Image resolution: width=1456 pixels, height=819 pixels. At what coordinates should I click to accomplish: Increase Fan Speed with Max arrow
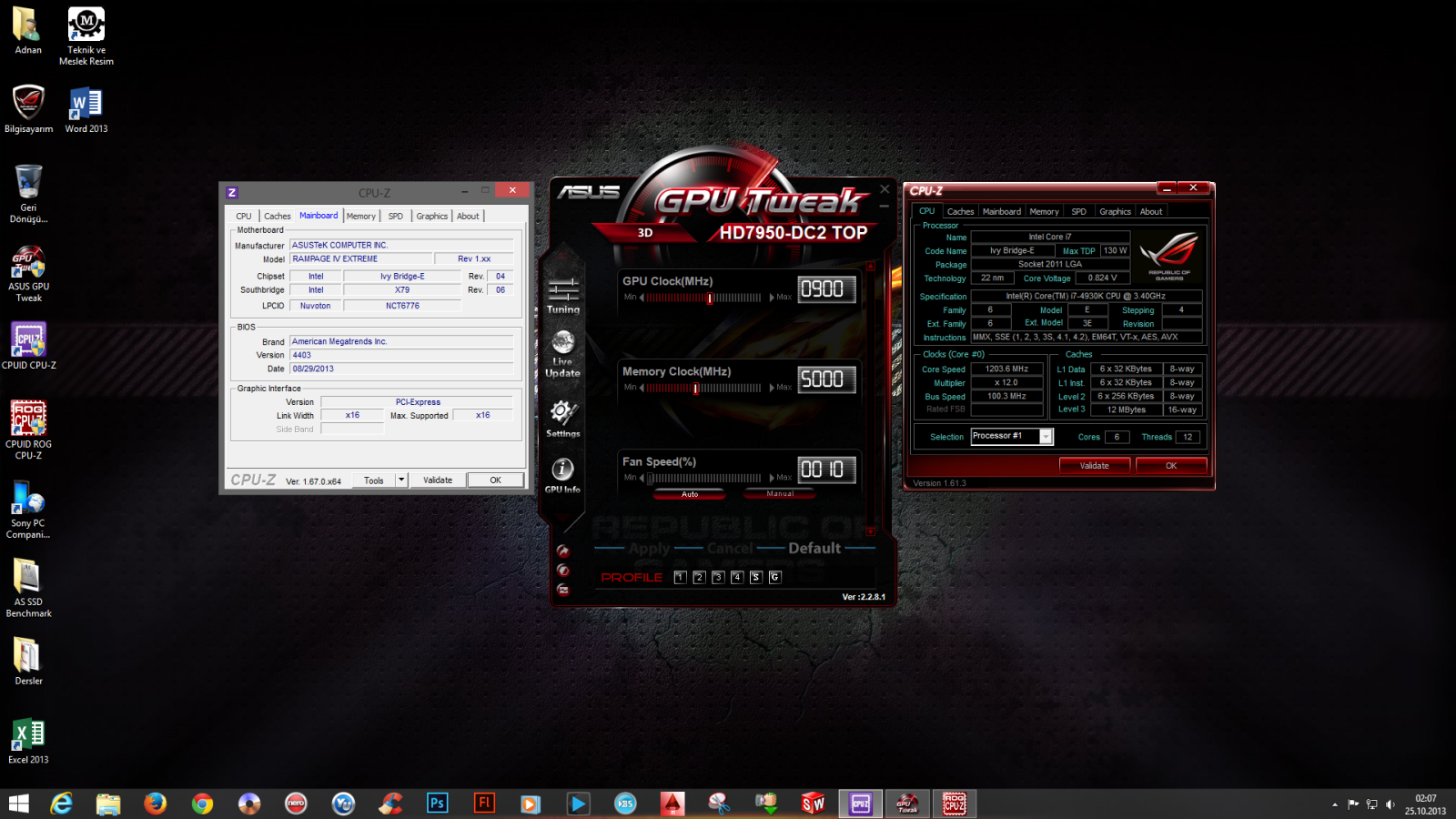pos(772,478)
